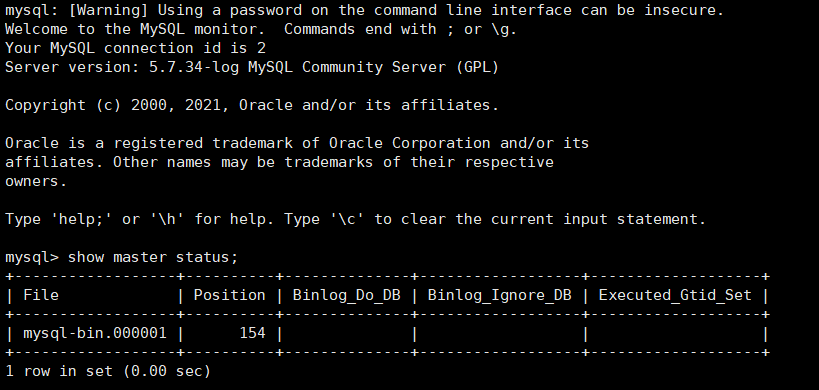Viewport: 819px width, 390px height.
Task: Click the 'Oracle is a registered trademark' line
Action: click(297, 143)
